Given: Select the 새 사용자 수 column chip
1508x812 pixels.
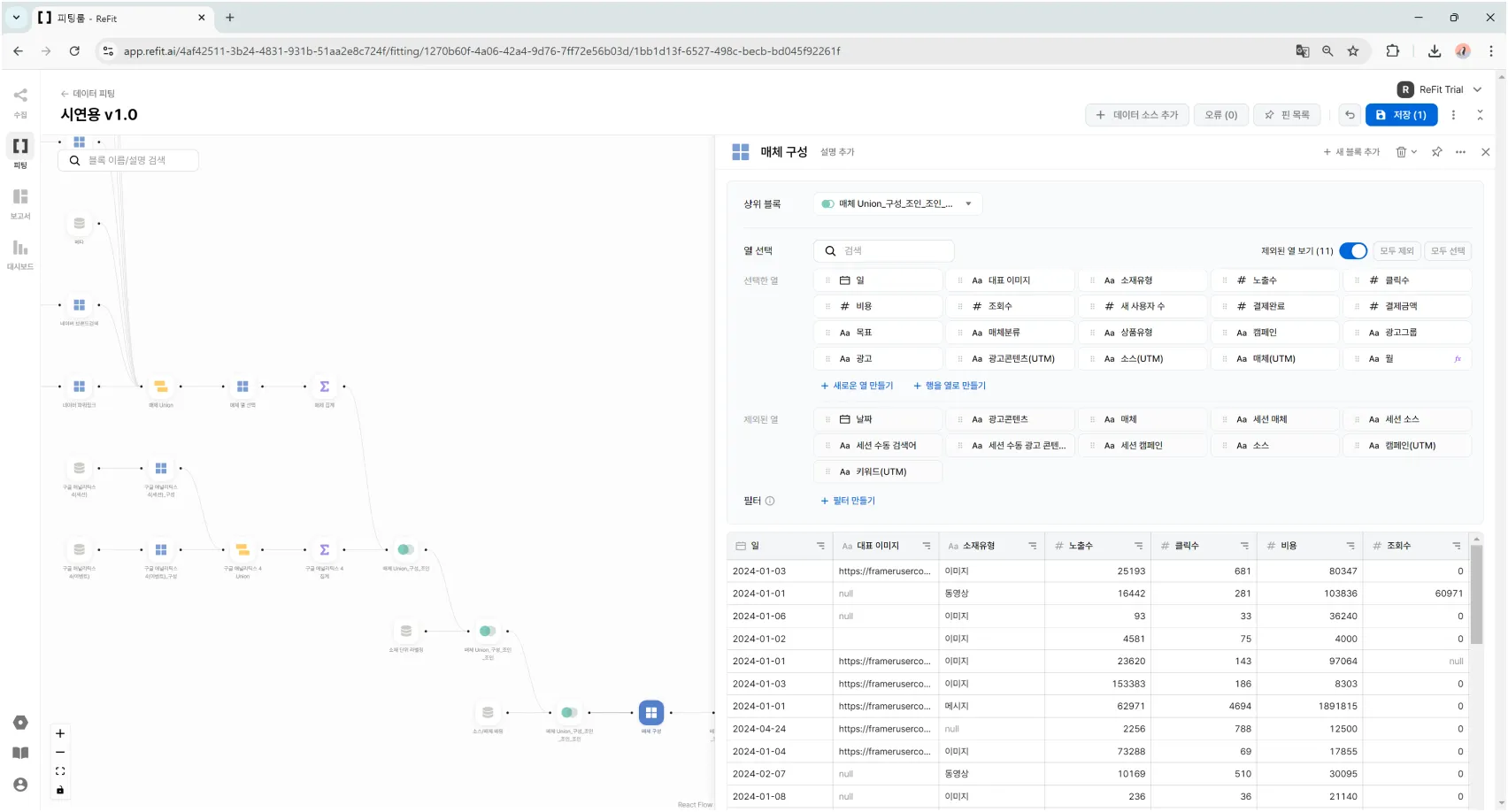Looking at the screenshot, I should point(1143,306).
